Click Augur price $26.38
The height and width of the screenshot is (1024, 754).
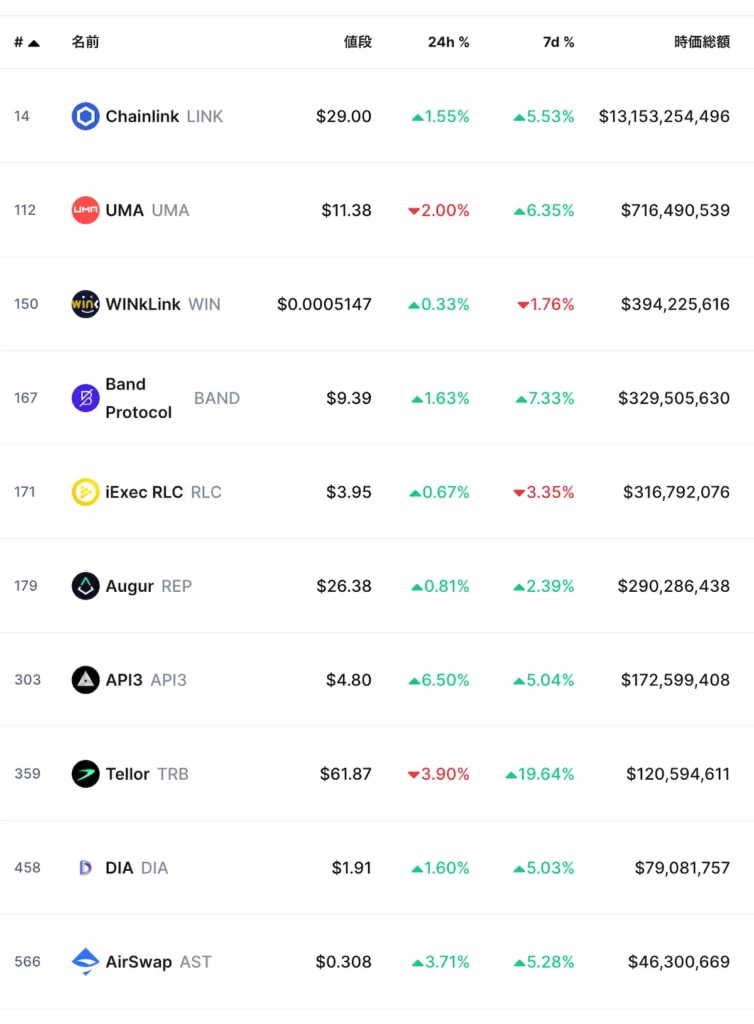click(344, 586)
